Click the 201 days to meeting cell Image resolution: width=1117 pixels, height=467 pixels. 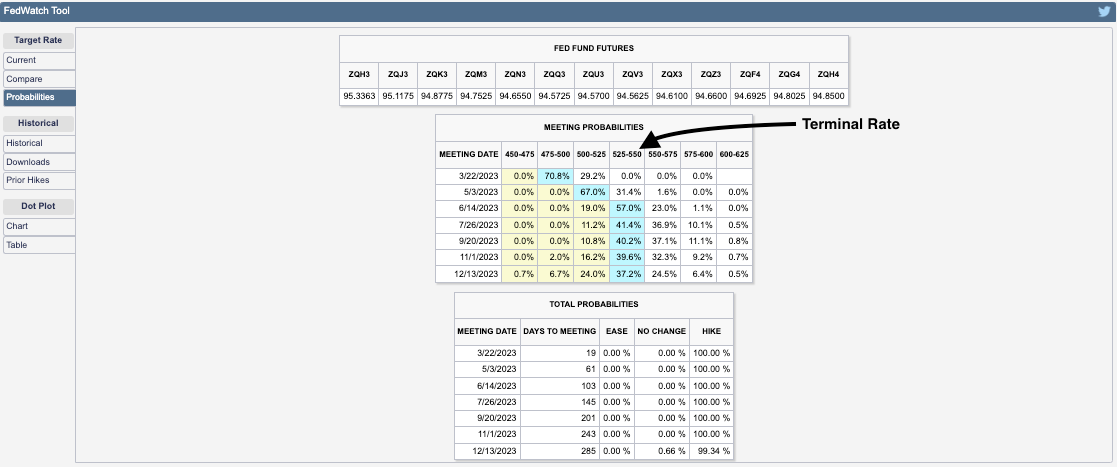tap(559, 419)
